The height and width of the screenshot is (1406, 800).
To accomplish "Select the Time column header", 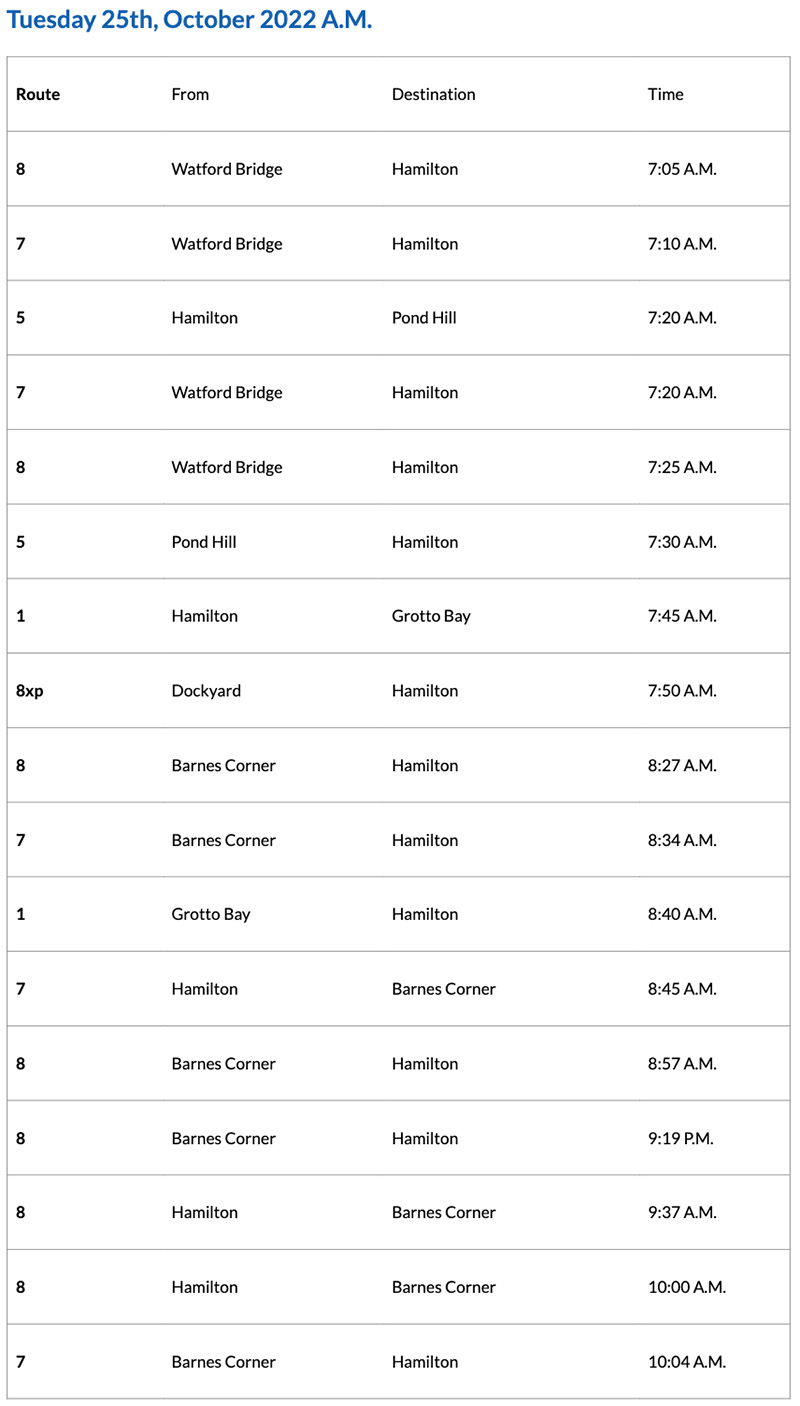I will pos(665,94).
